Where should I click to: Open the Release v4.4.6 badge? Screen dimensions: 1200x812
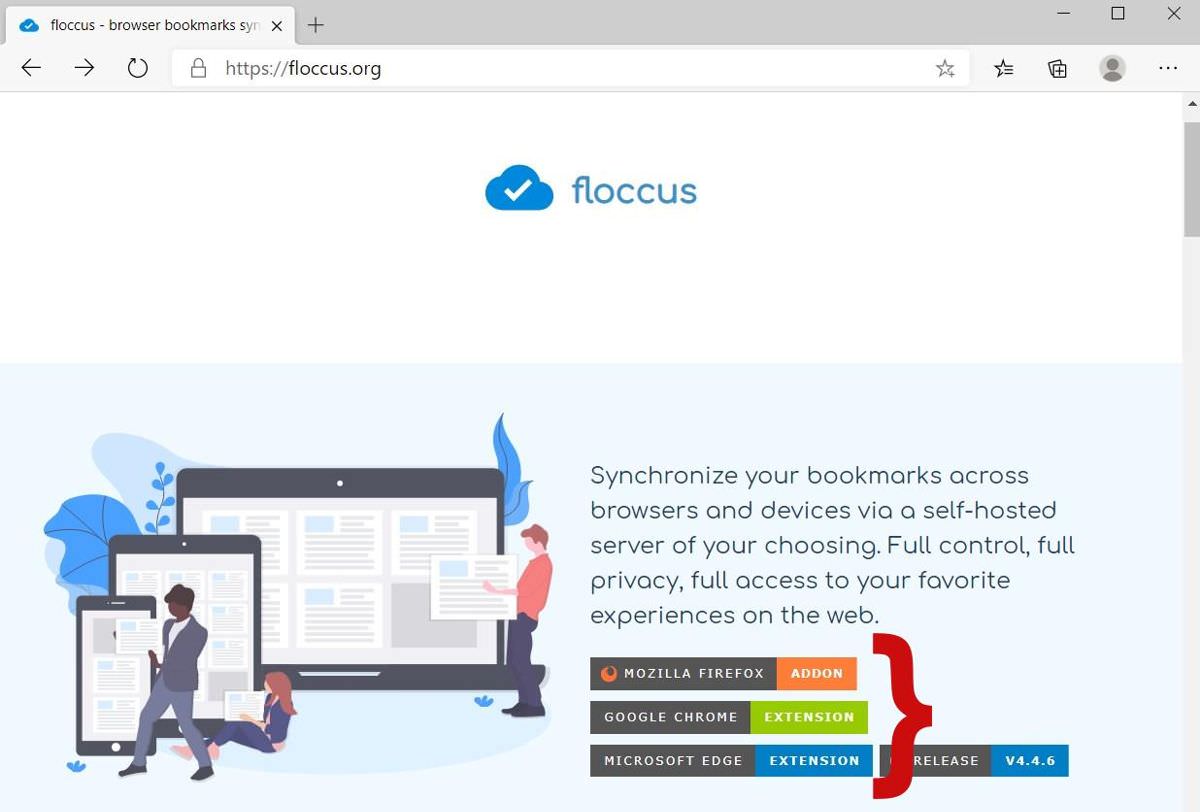[974, 761]
